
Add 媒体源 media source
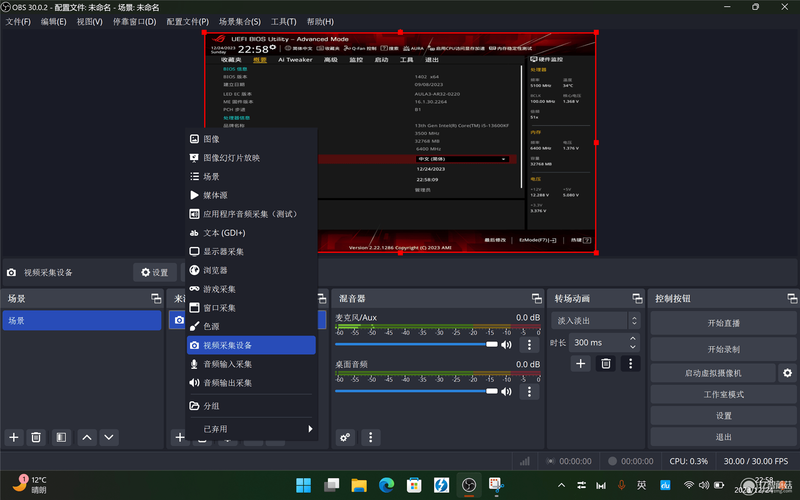pos(251,195)
